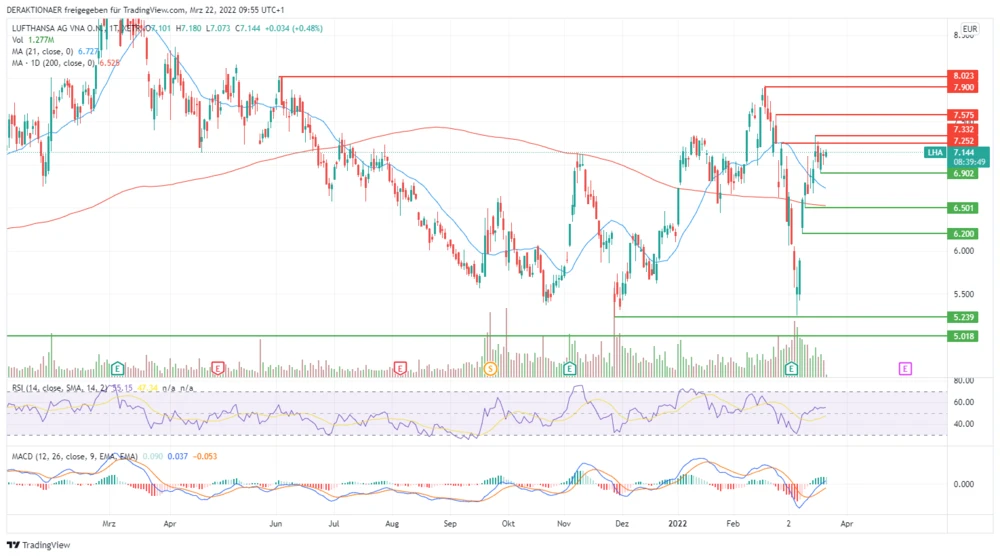Click the countdown timer 08:39:49
Screen dimensions: 1000x557
point(969,163)
